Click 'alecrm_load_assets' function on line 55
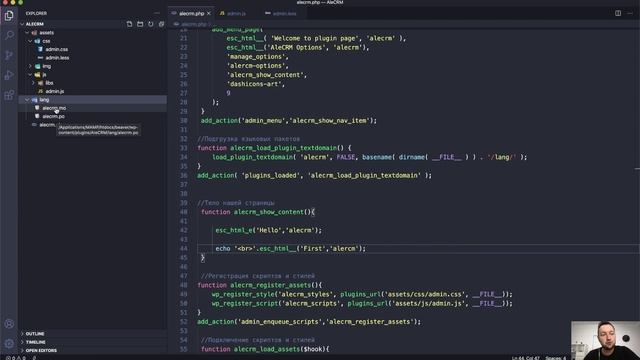Image resolution: width=640 pixels, height=360 pixels. tap(267, 349)
